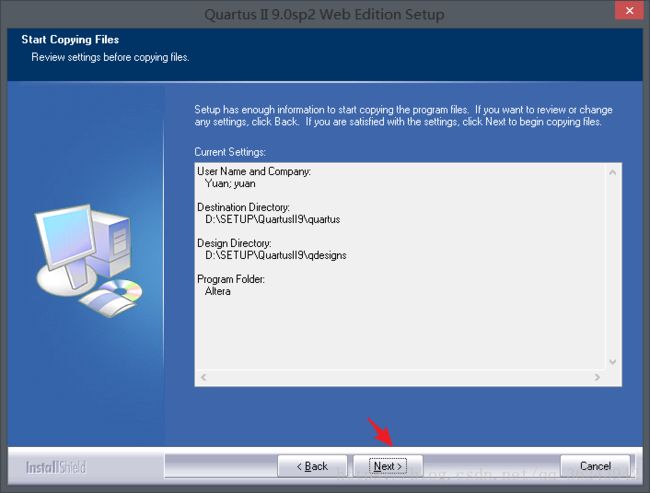Click the InstallShield logo
The width and height of the screenshot is (650, 493).
coord(56,467)
